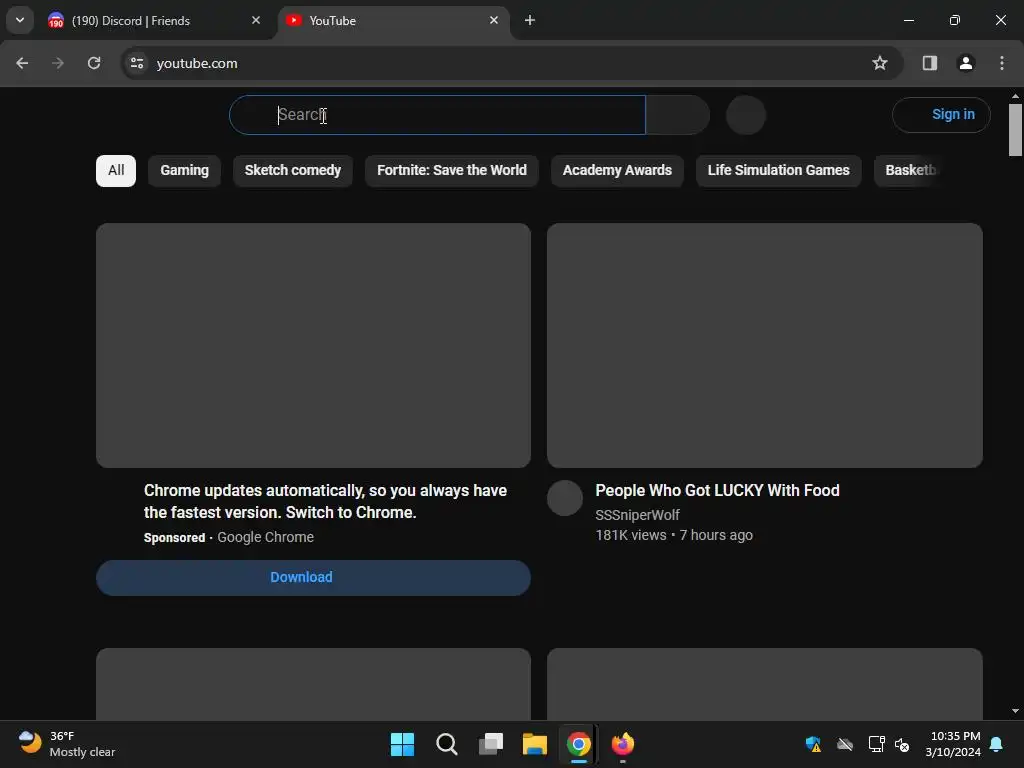1024x768 pixels.
Task: Open the Chrome profile icon
Action: click(965, 63)
